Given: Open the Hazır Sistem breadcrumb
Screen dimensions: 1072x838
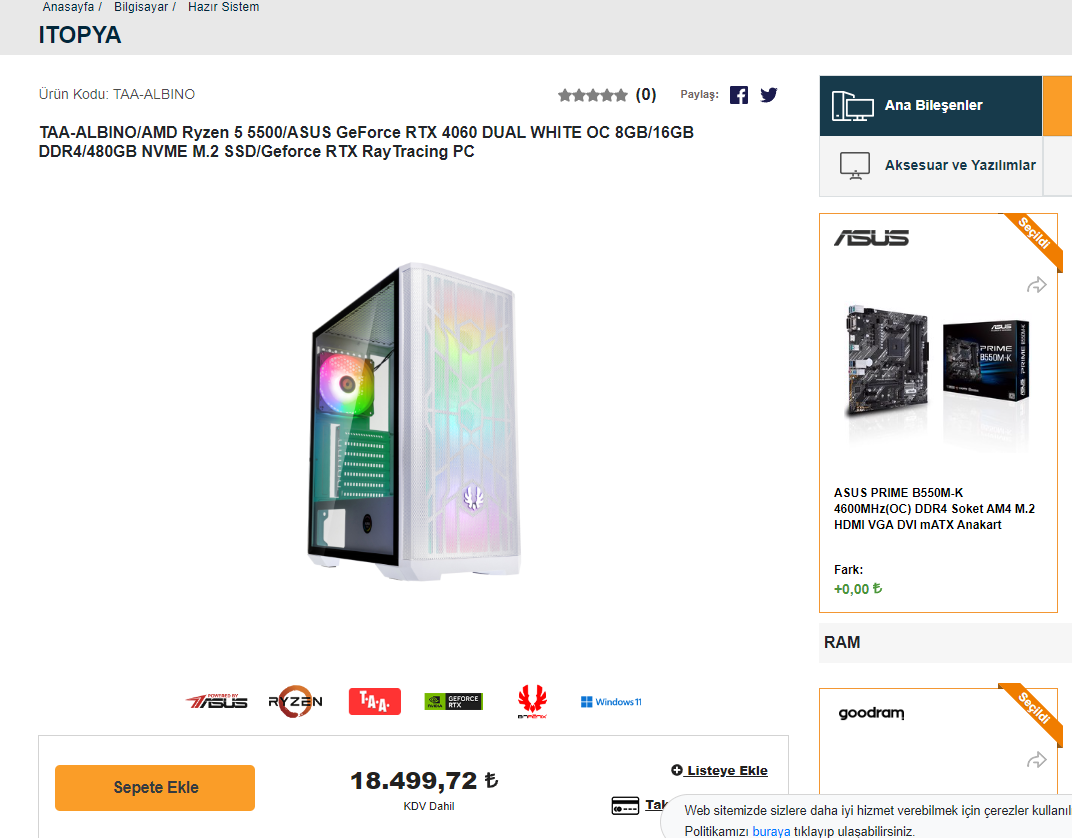Looking at the screenshot, I should pos(223,7).
